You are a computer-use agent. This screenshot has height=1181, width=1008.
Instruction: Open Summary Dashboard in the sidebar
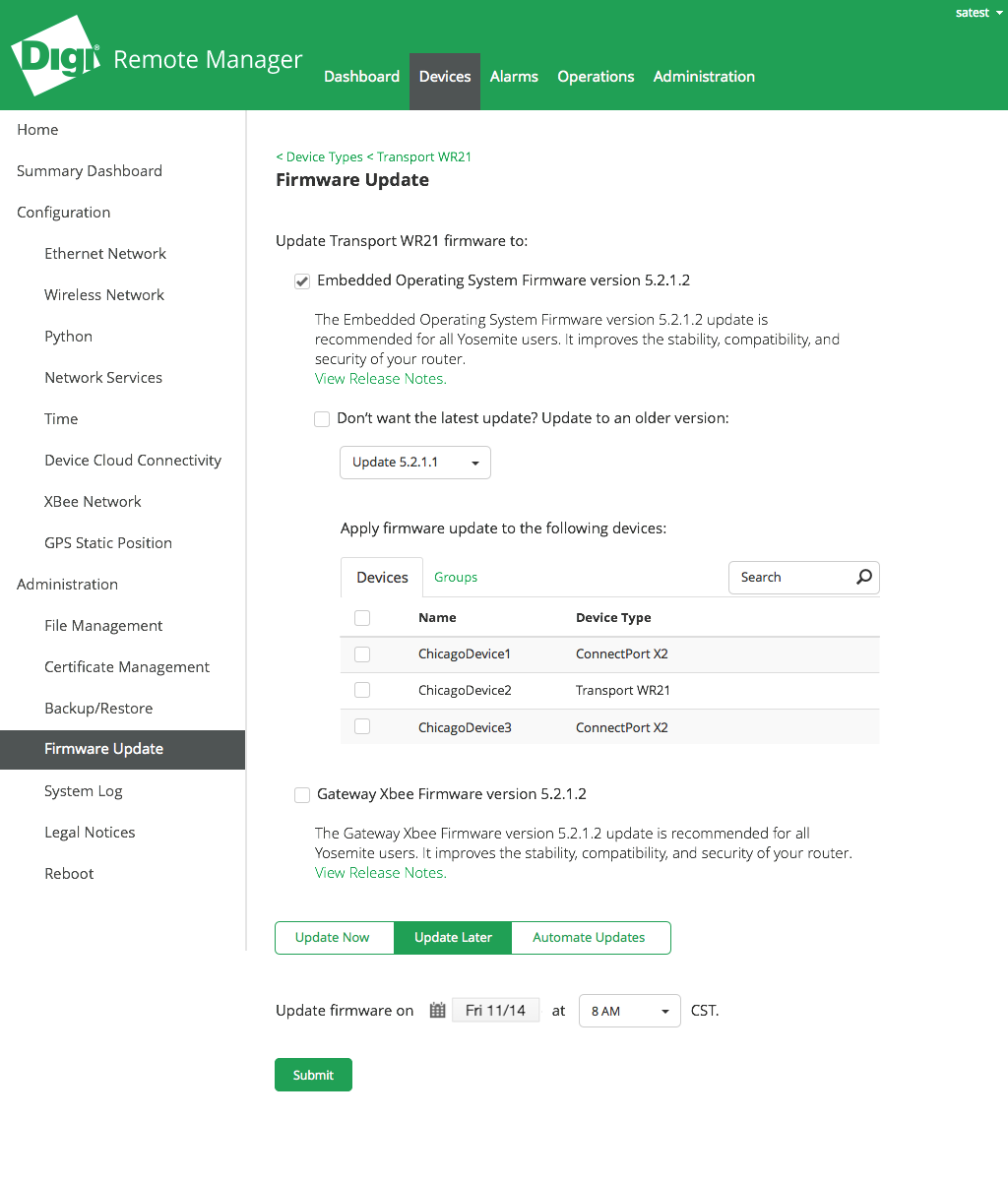pyautogui.click(x=90, y=171)
